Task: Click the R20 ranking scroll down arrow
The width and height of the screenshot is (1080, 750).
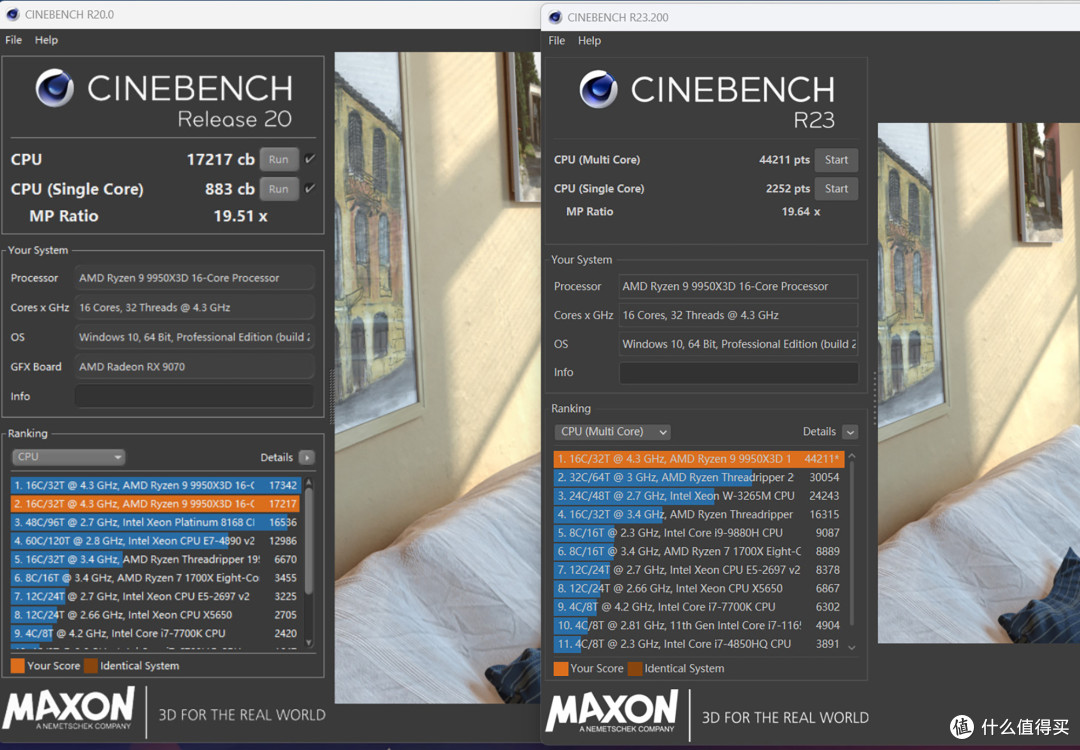Action: point(309,643)
